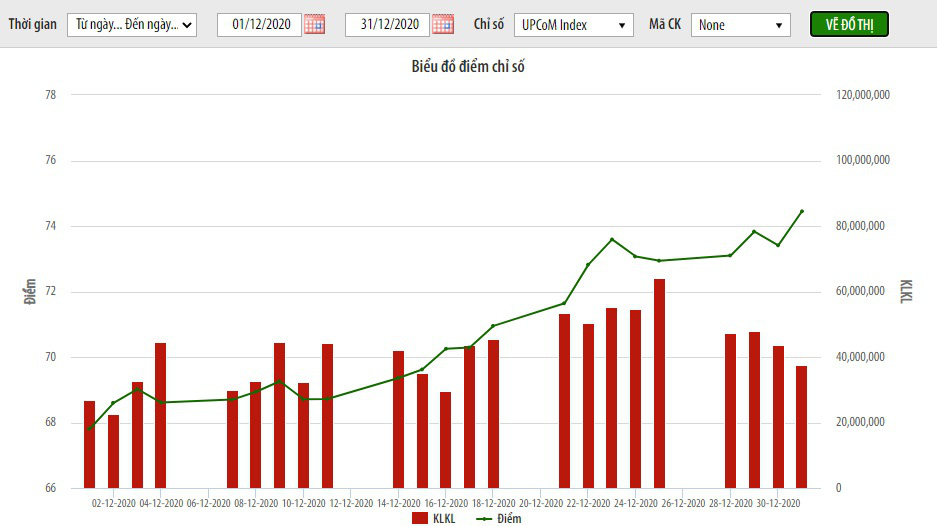
Task: Select the vertical 'KLKL' right axis title
Action: pyautogui.click(x=907, y=291)
